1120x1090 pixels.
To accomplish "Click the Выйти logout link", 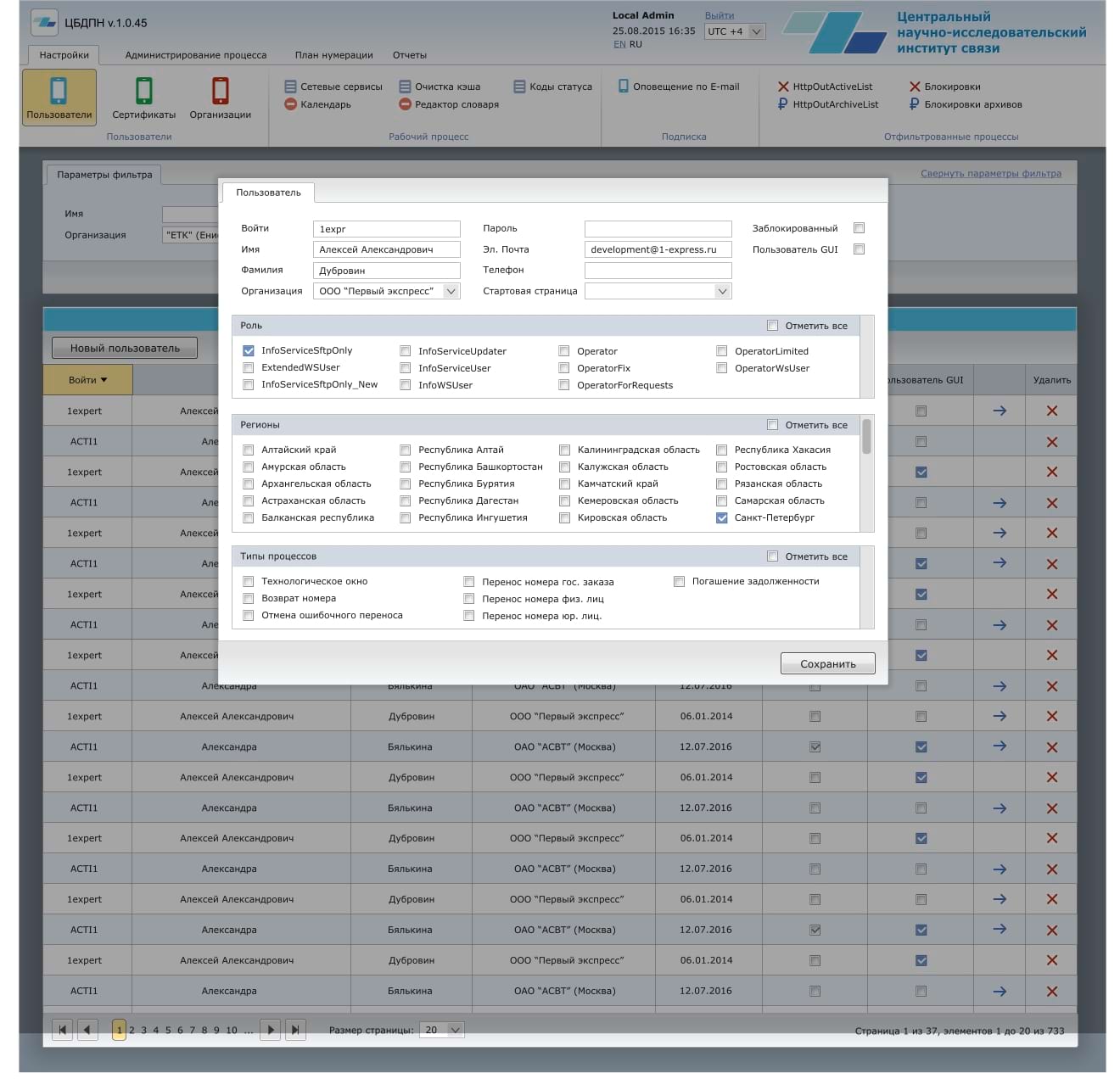I will 719,15.
